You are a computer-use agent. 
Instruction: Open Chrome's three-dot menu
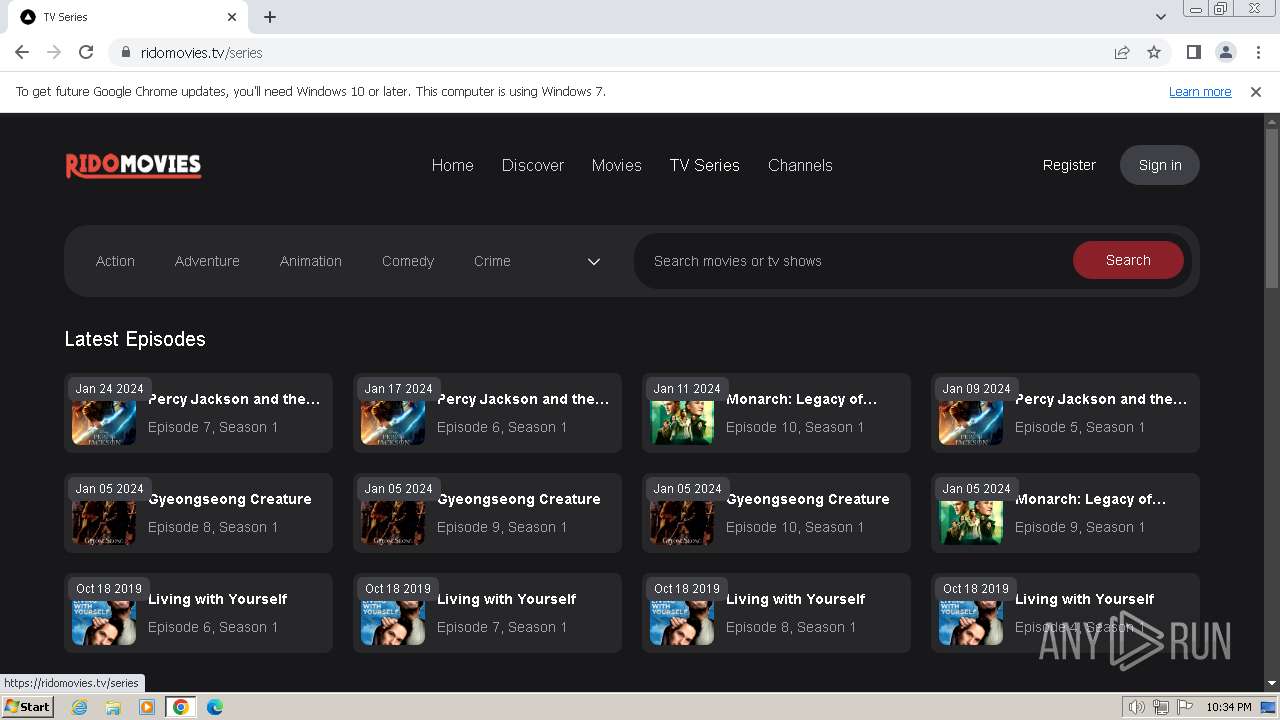tap(1258, 52)
